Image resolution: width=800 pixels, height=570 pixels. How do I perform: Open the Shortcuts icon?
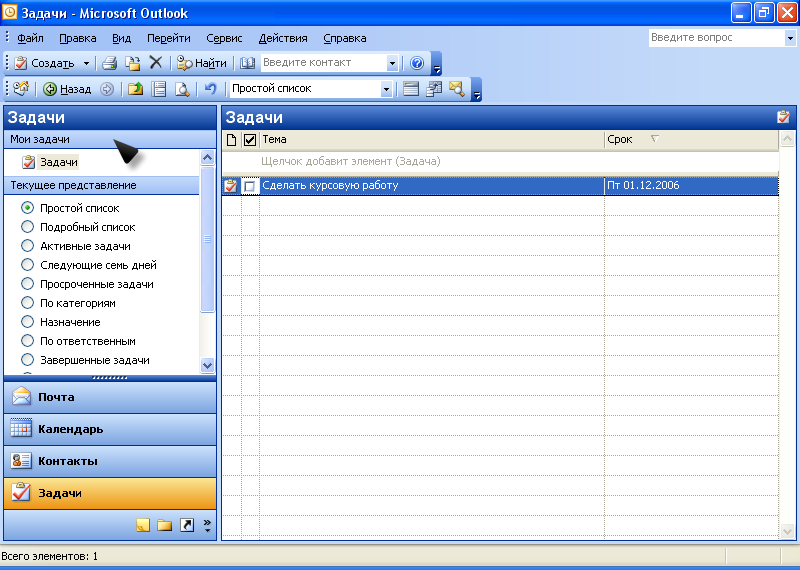[x=187, y=525]
